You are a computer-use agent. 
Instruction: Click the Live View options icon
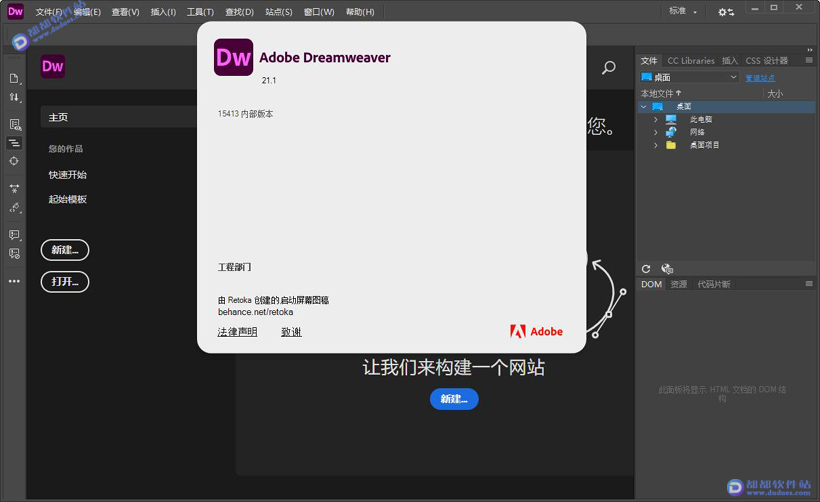click(14, 124)
